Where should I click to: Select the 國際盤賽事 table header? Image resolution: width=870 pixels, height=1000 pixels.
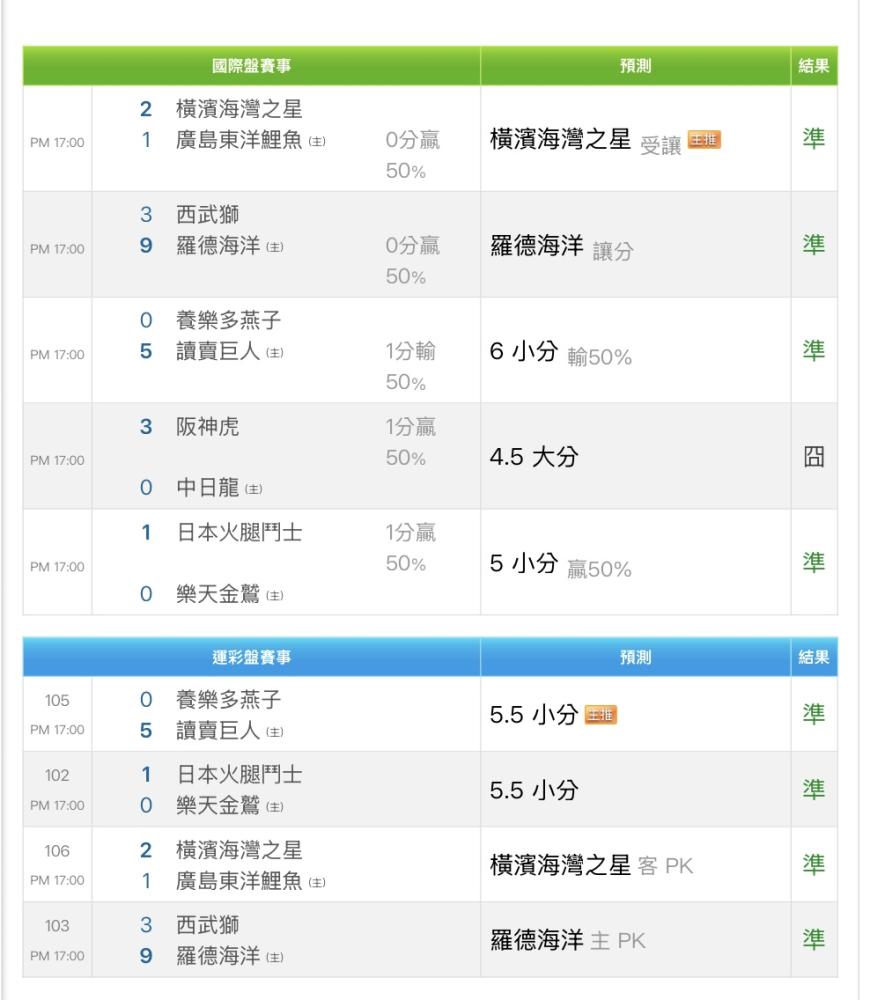click(252, 66)
